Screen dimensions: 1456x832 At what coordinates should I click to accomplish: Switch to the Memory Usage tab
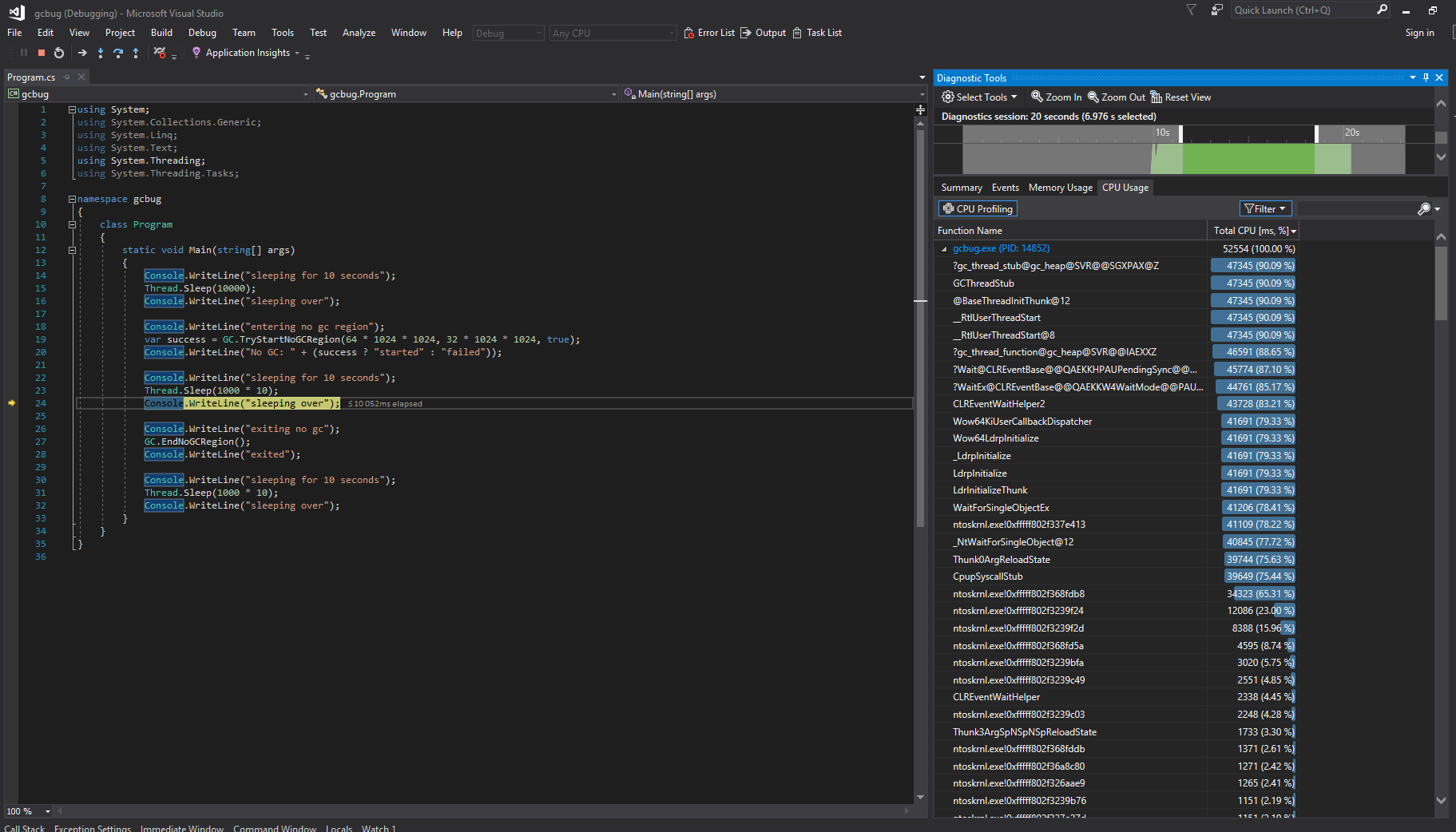(1060, 187)
